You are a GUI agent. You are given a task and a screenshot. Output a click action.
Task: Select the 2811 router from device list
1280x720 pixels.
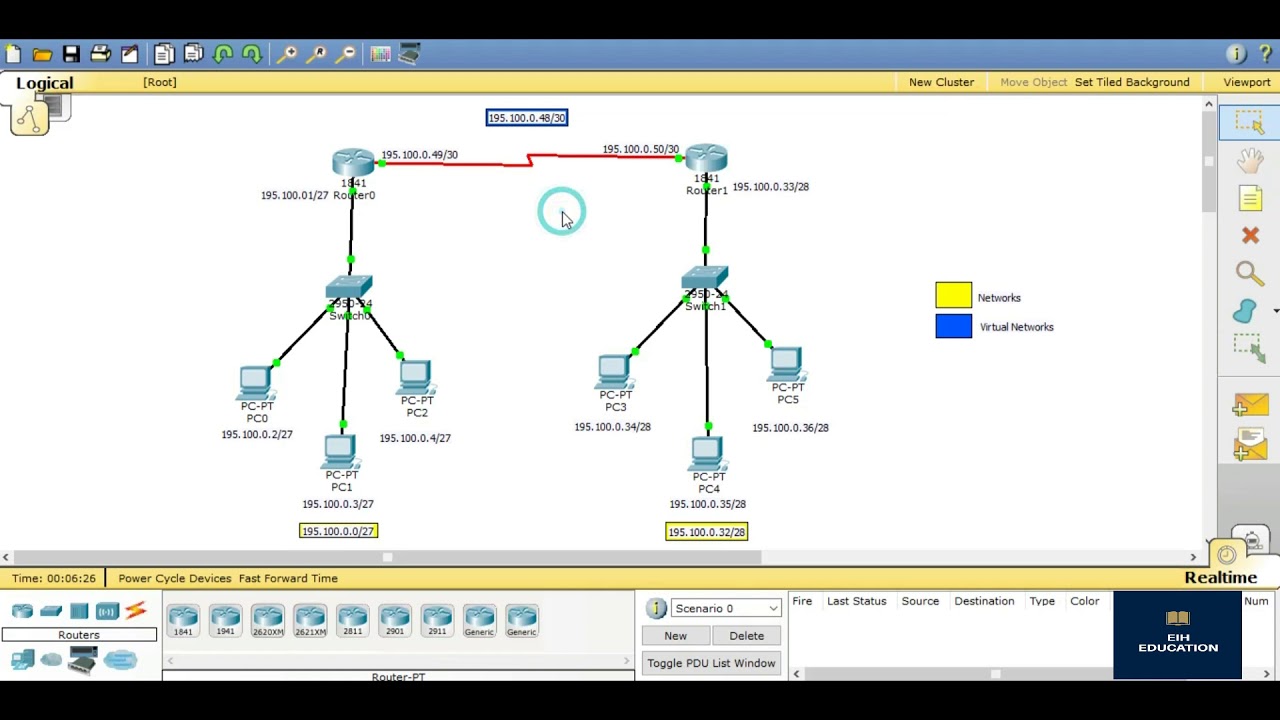(x=352, y=620)
